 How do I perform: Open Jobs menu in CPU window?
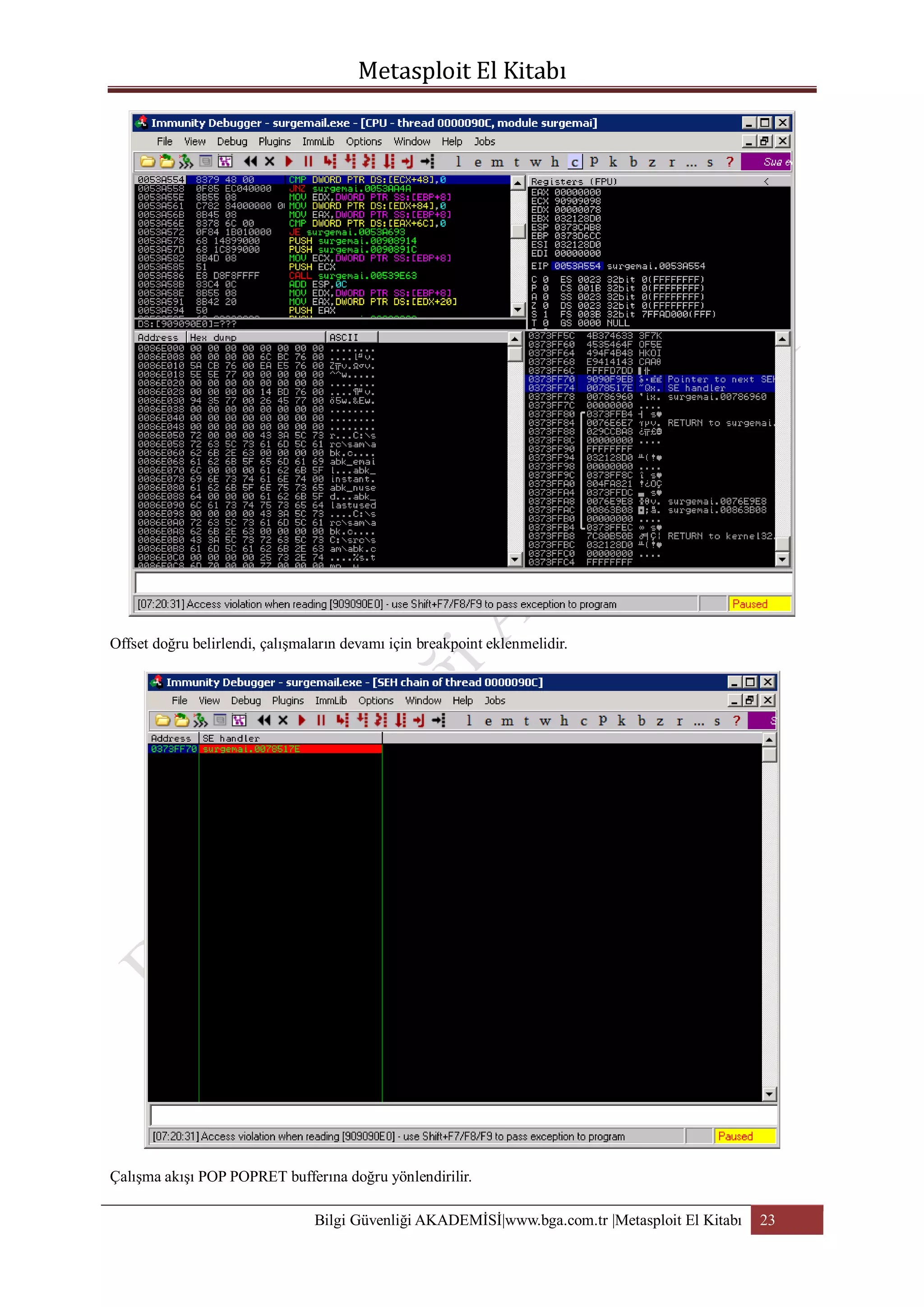pyautogui.click(x=485, y=141)
